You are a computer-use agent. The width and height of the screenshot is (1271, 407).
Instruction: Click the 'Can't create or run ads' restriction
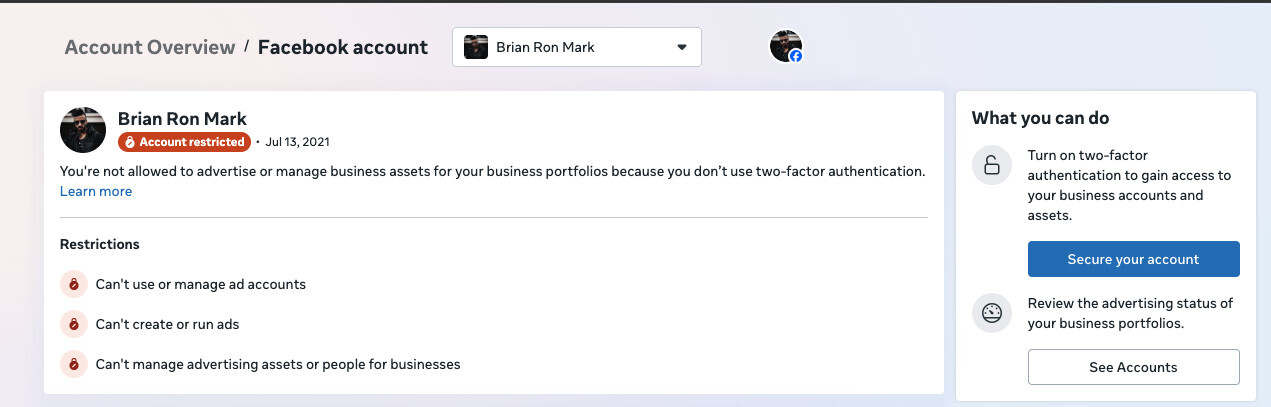167,324
